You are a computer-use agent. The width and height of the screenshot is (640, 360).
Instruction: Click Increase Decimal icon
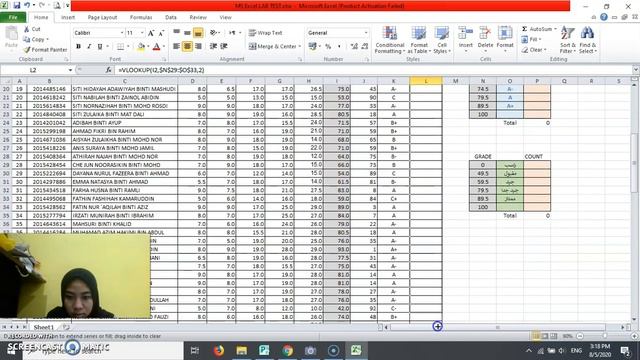[354, 47]
